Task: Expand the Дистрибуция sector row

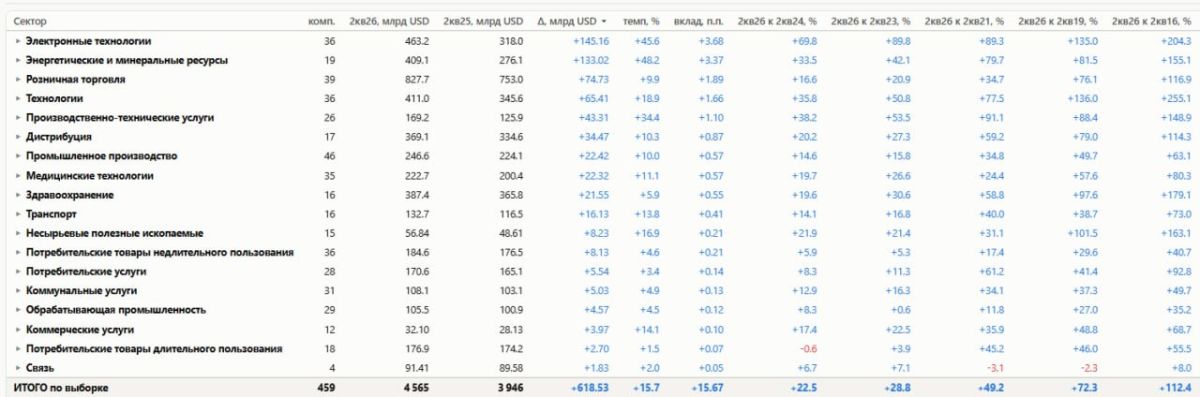Action: [17, 137]
